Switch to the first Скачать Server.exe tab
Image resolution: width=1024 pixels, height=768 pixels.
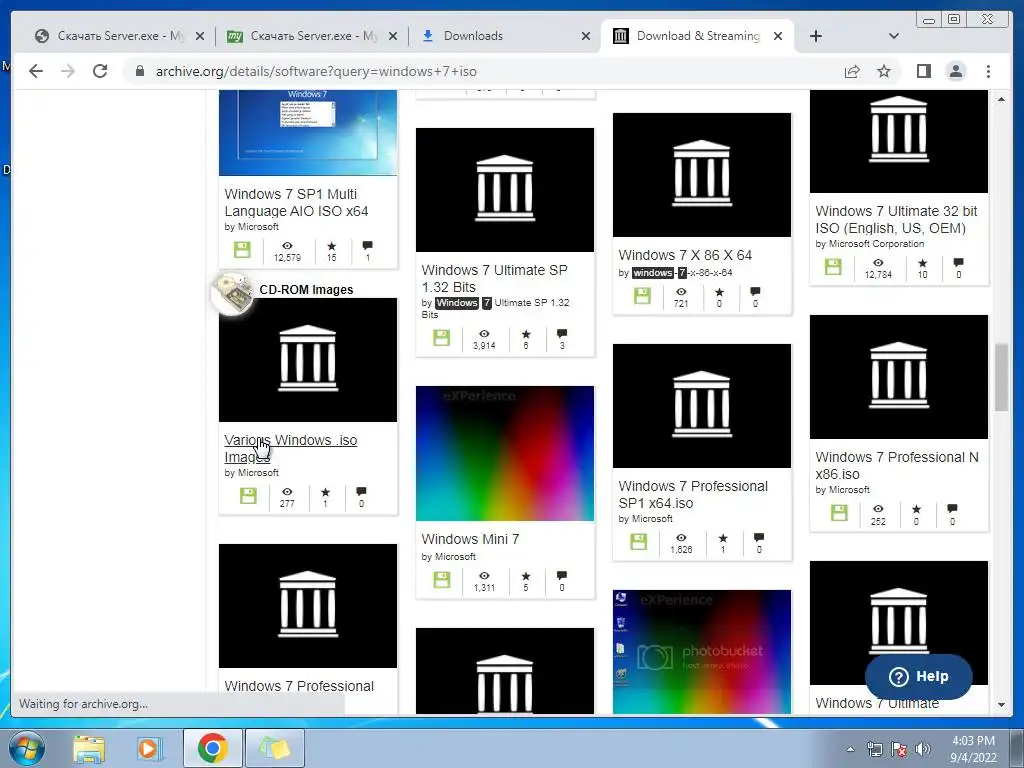pyautogui.click(x=118, y=36)
